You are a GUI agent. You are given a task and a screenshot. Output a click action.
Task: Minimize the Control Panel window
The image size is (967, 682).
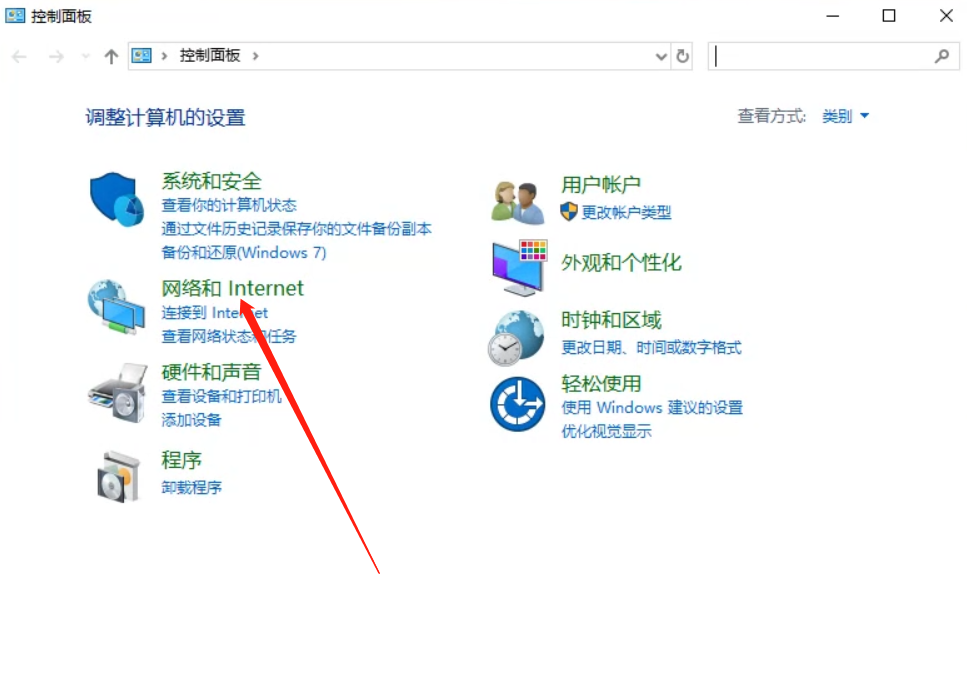pos(833,15)
